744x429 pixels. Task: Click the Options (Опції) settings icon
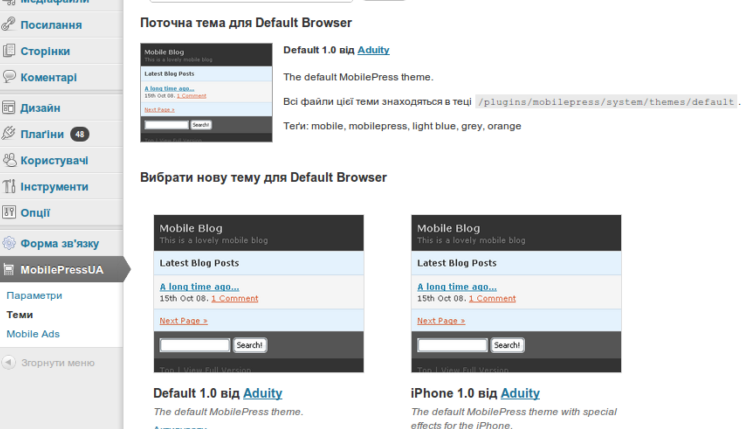pyautogui.click(x=9, y=212)
